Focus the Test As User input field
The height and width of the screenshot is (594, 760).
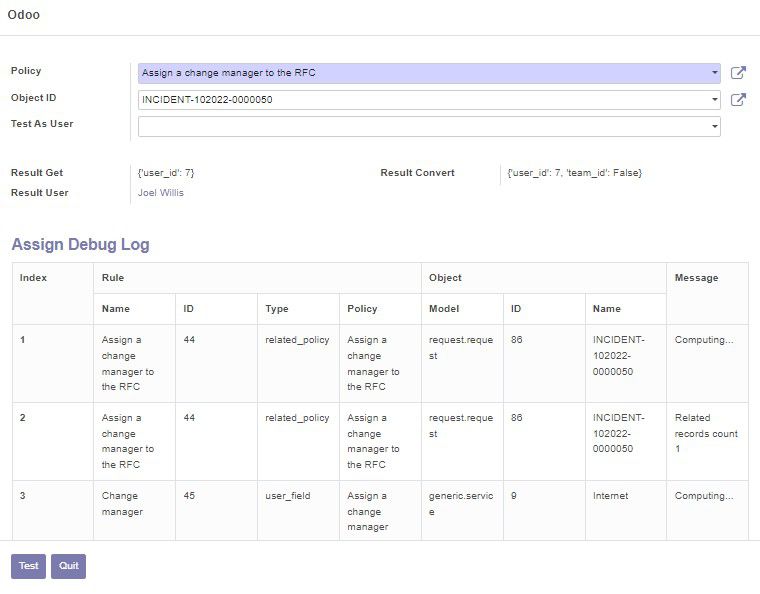click(429, 126)
